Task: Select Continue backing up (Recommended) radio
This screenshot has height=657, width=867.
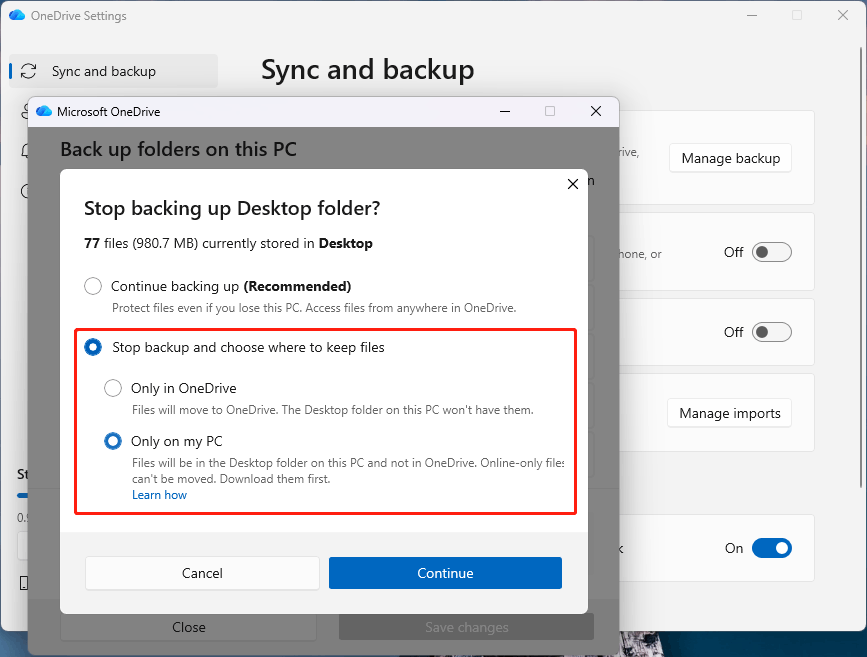Action: pos(93,286)
